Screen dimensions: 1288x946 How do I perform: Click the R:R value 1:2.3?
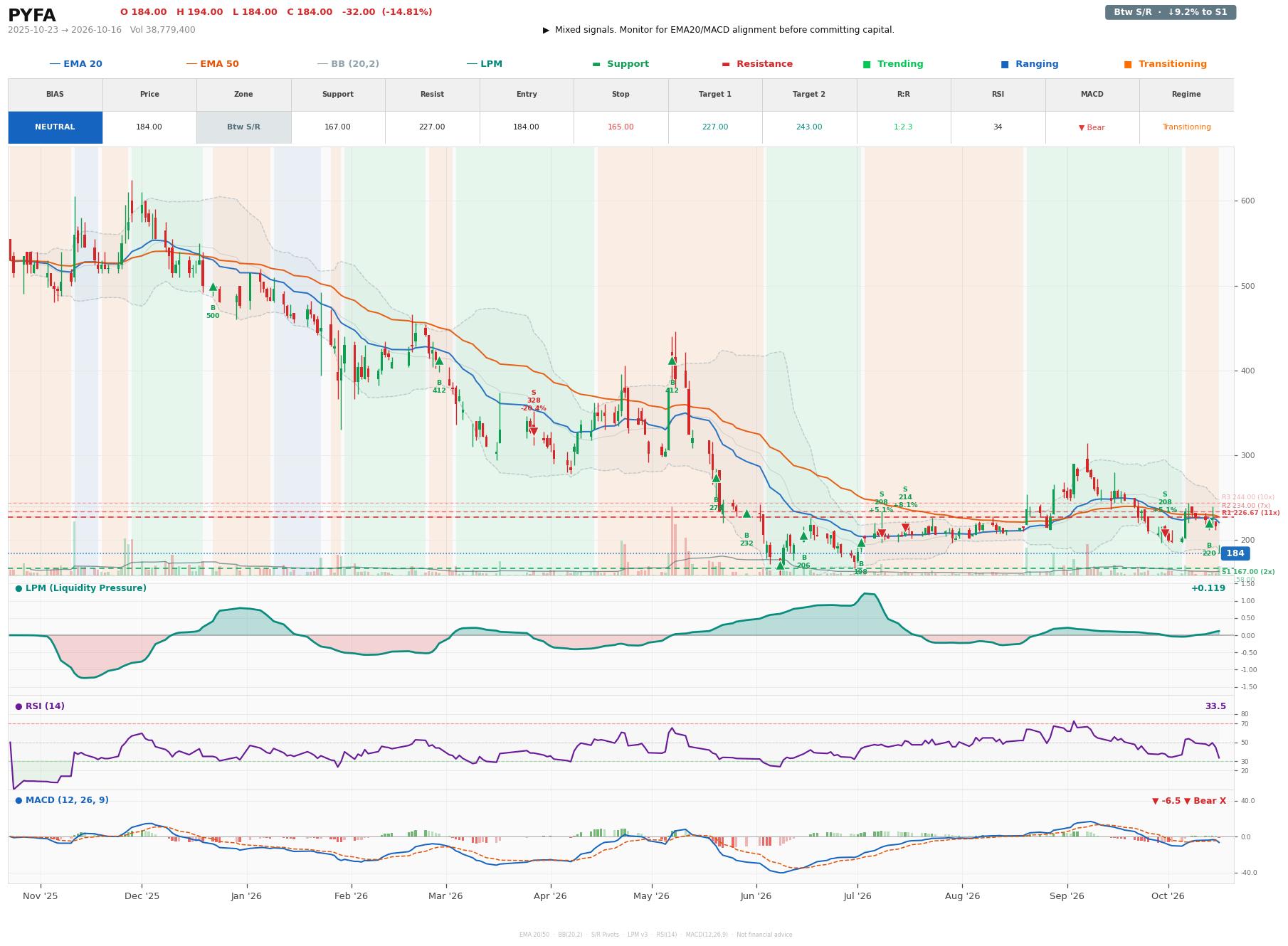[x=903, y=127]
